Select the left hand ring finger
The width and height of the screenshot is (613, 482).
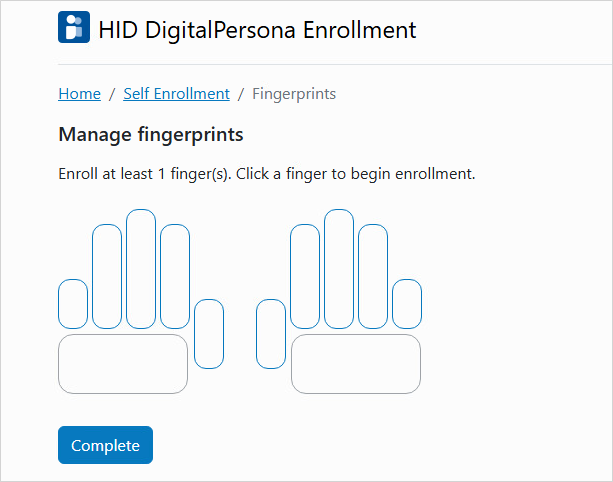(x=107, y=276)
